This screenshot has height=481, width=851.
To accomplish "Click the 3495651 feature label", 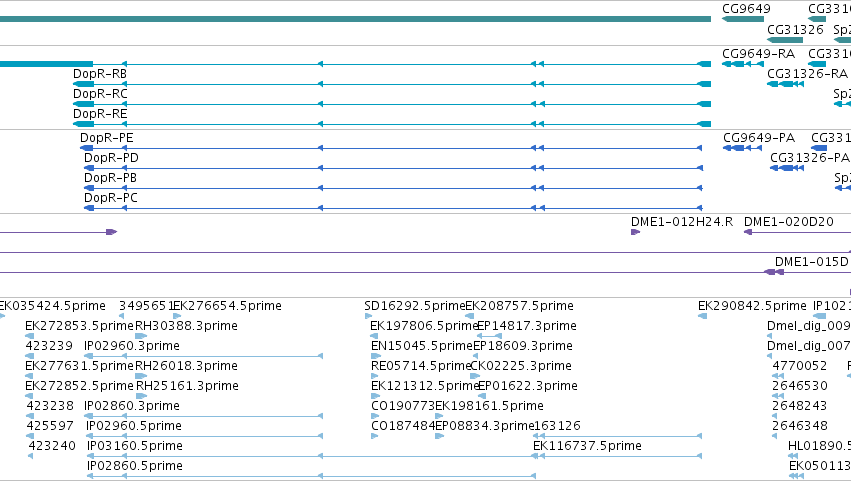I will point(146,306).
